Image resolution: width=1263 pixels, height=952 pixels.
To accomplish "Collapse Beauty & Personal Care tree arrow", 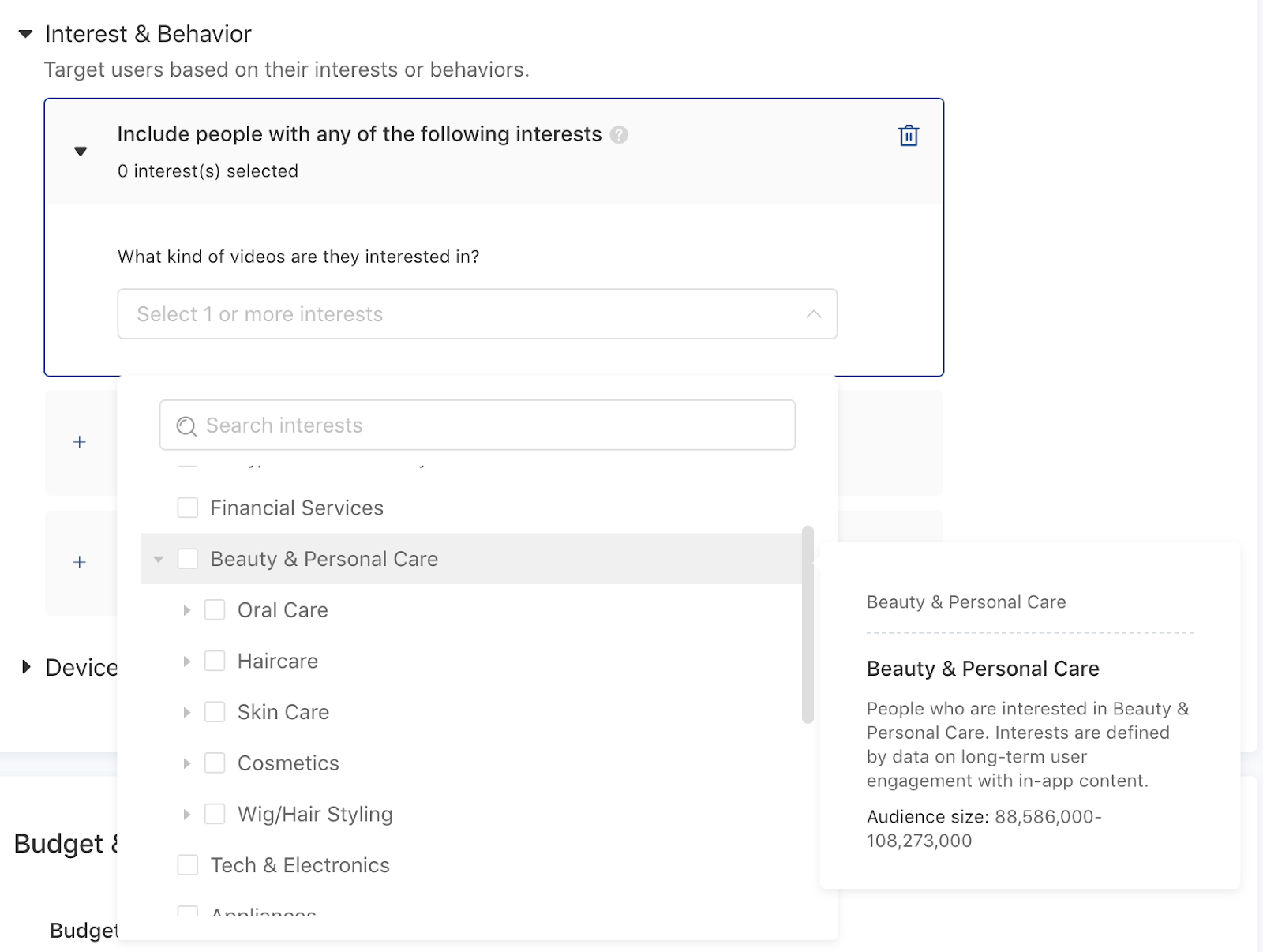I will (x=159, y=559).
